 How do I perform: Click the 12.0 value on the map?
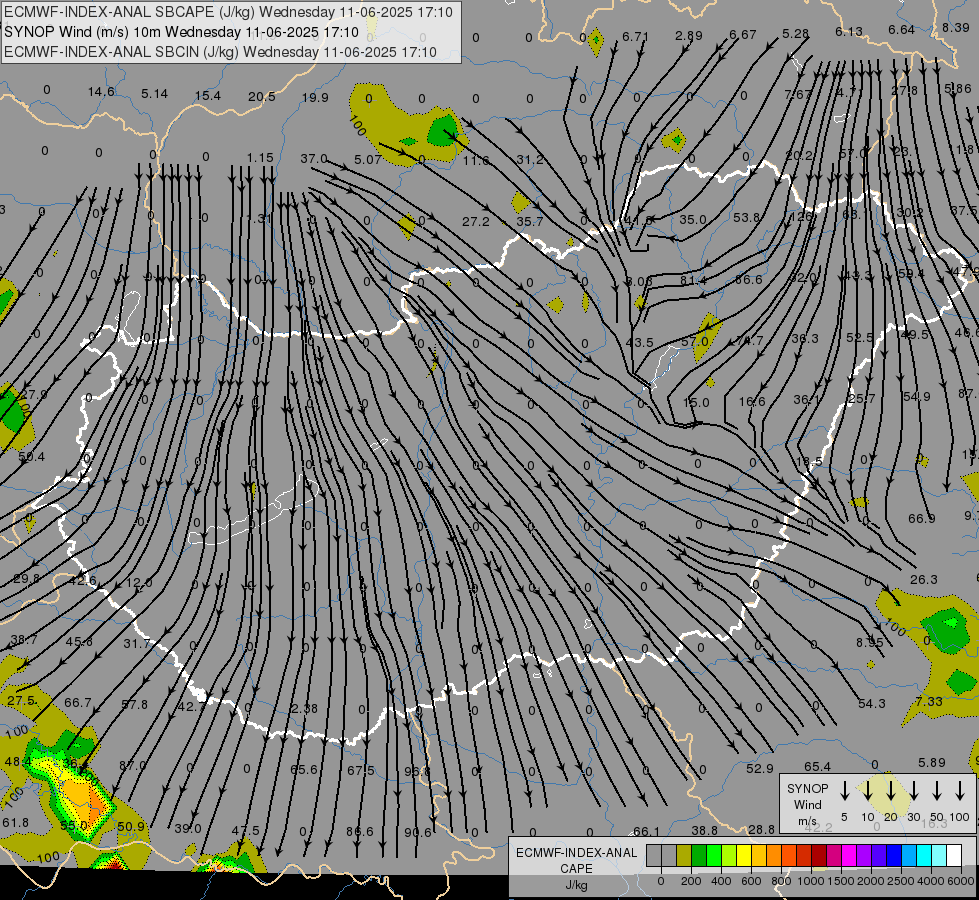pos(139,583)
